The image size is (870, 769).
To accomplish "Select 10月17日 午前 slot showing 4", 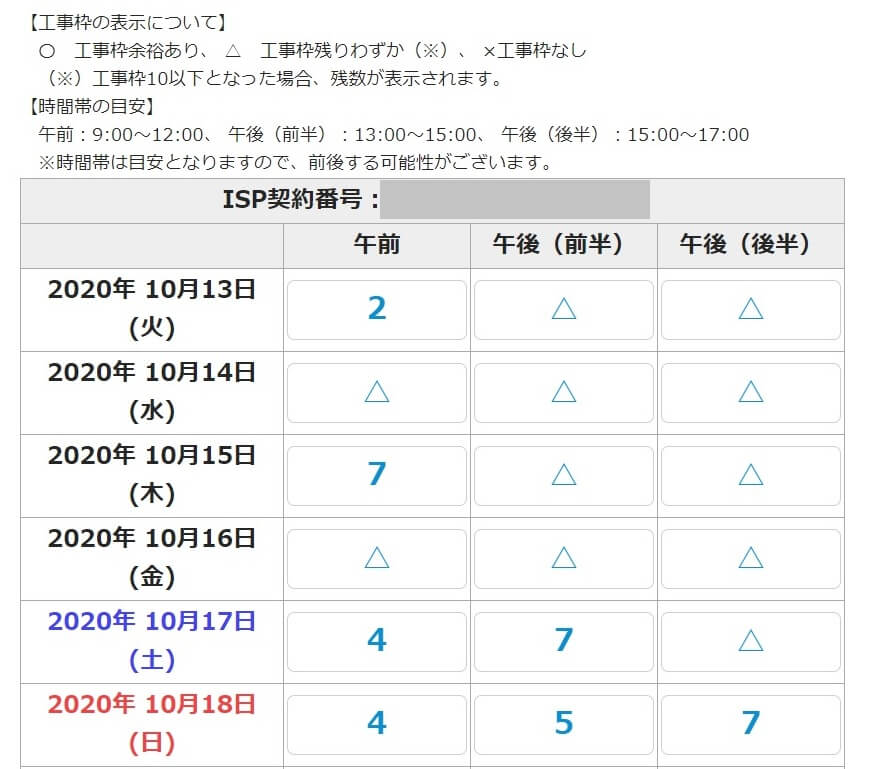I will pos(377,642).
